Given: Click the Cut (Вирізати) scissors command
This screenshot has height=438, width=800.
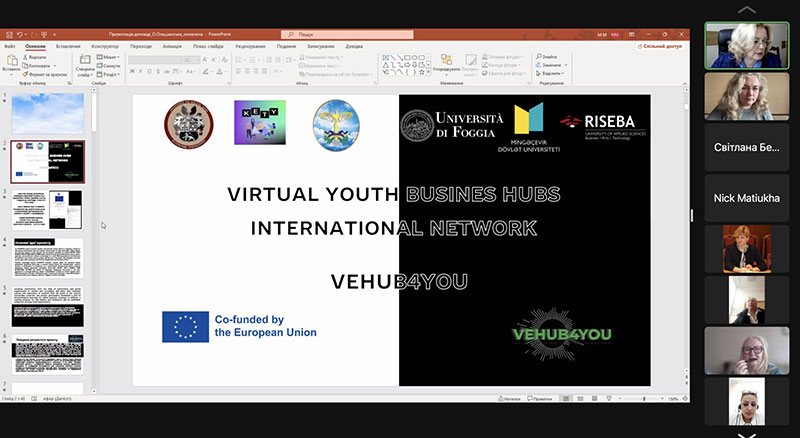Looking at the screenshot, I should coord(34,57).
